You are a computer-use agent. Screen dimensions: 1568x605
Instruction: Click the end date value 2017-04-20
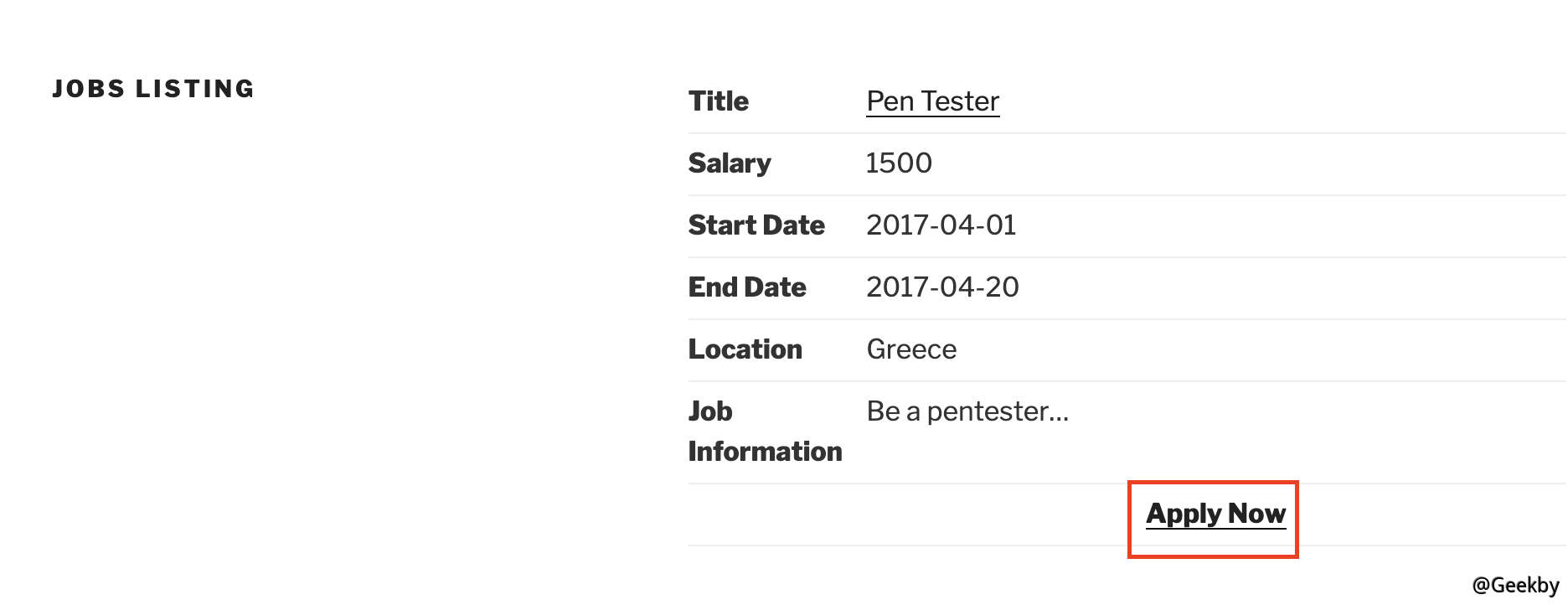click(942, 287)
